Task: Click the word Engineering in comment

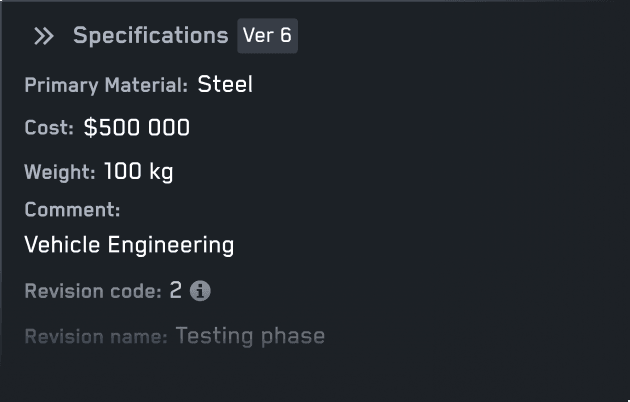Action: point(171,245)
